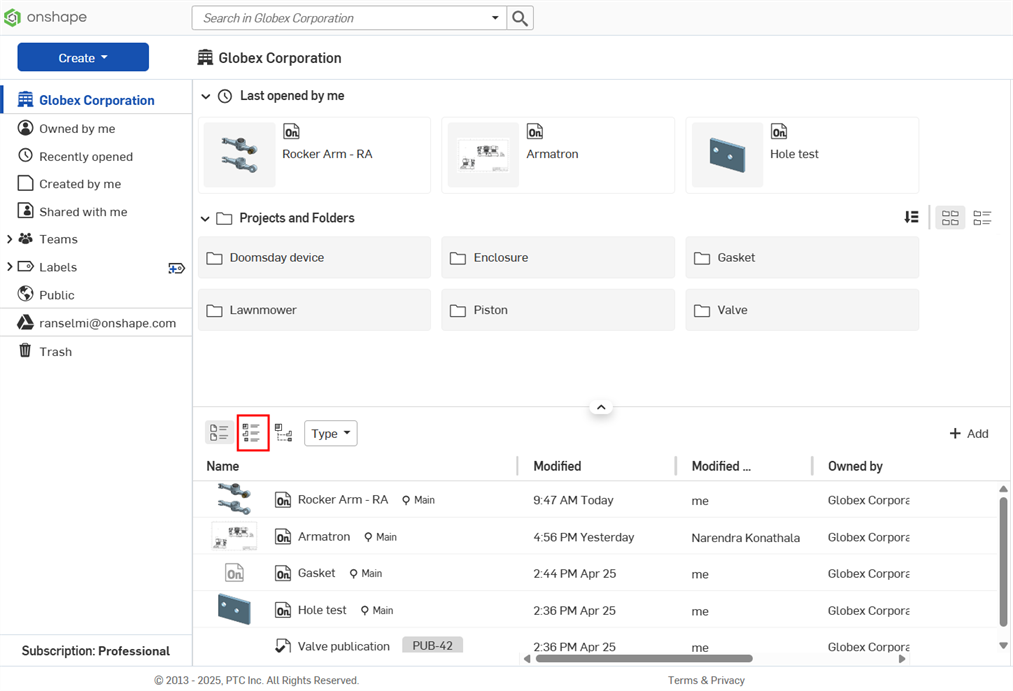Click the Gasket row document icon
Screen dimensions: 1013x691
tap(283, 573)
